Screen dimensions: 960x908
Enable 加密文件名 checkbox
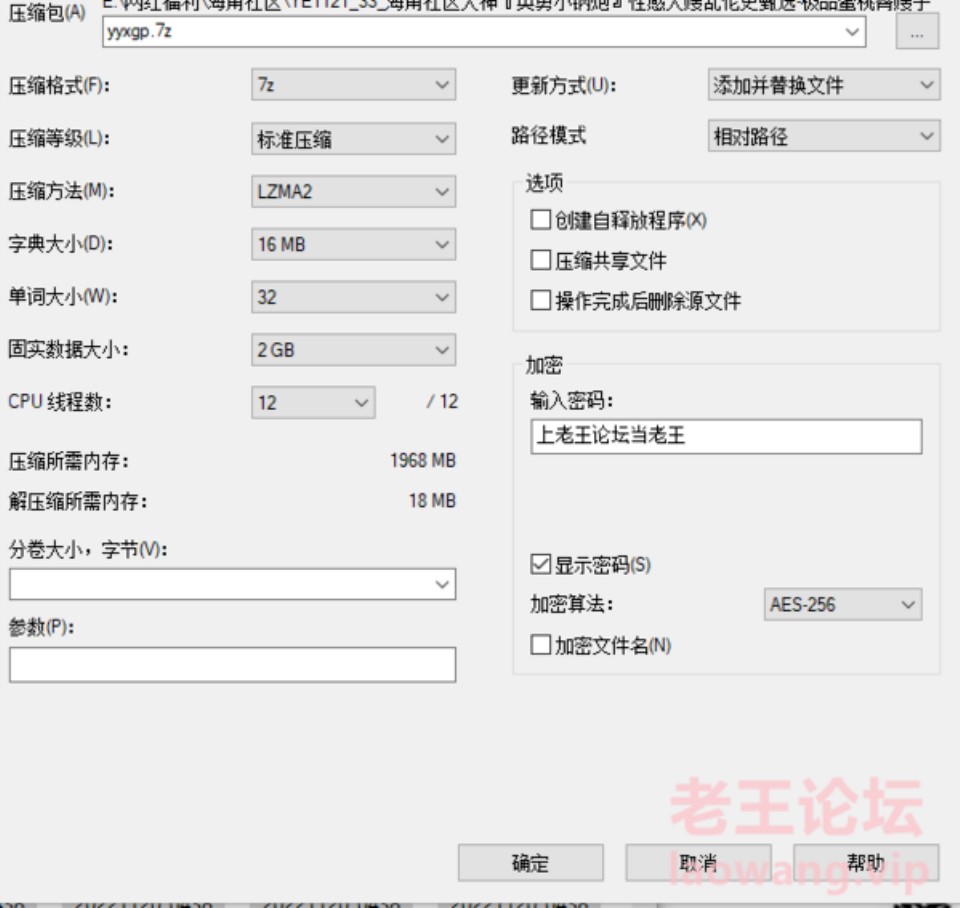pos(541,645)
